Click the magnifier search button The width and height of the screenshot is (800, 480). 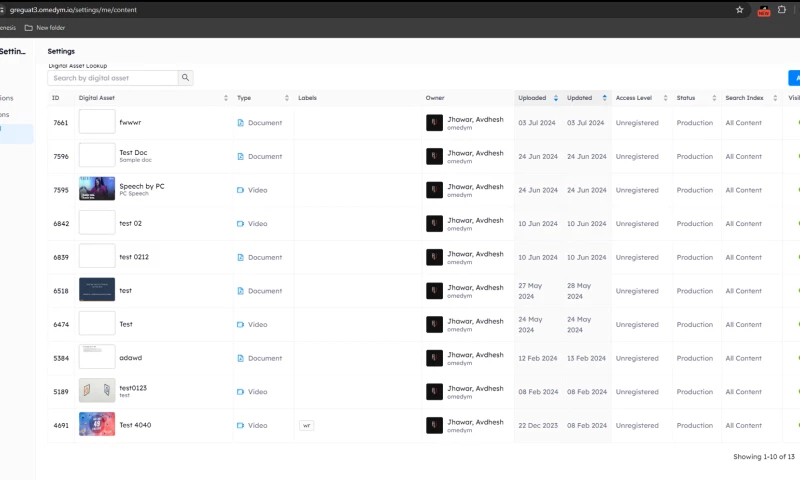[x=185, y=78]
